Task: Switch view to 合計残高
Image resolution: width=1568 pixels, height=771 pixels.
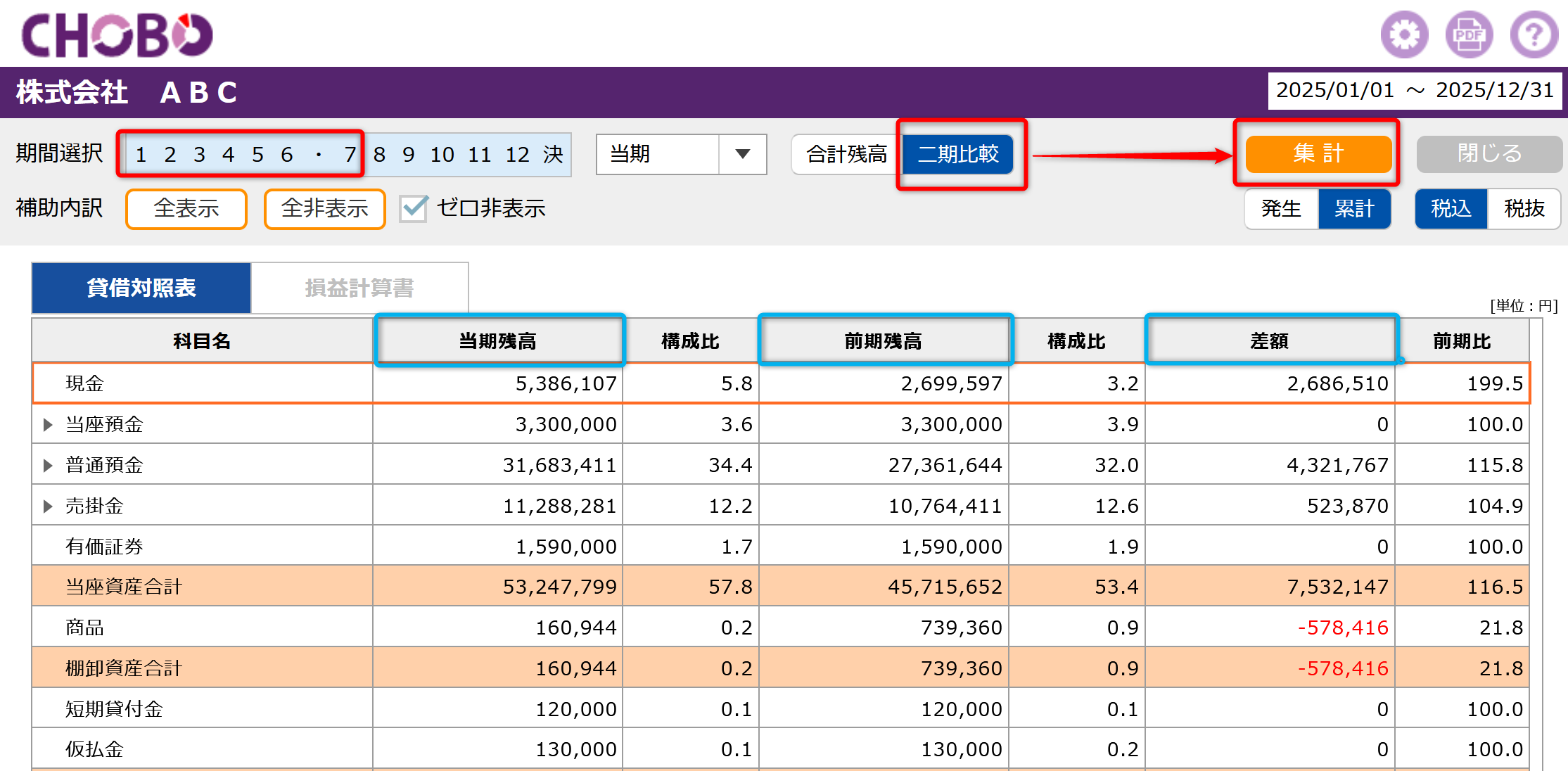Action: (x=846, y=154)
